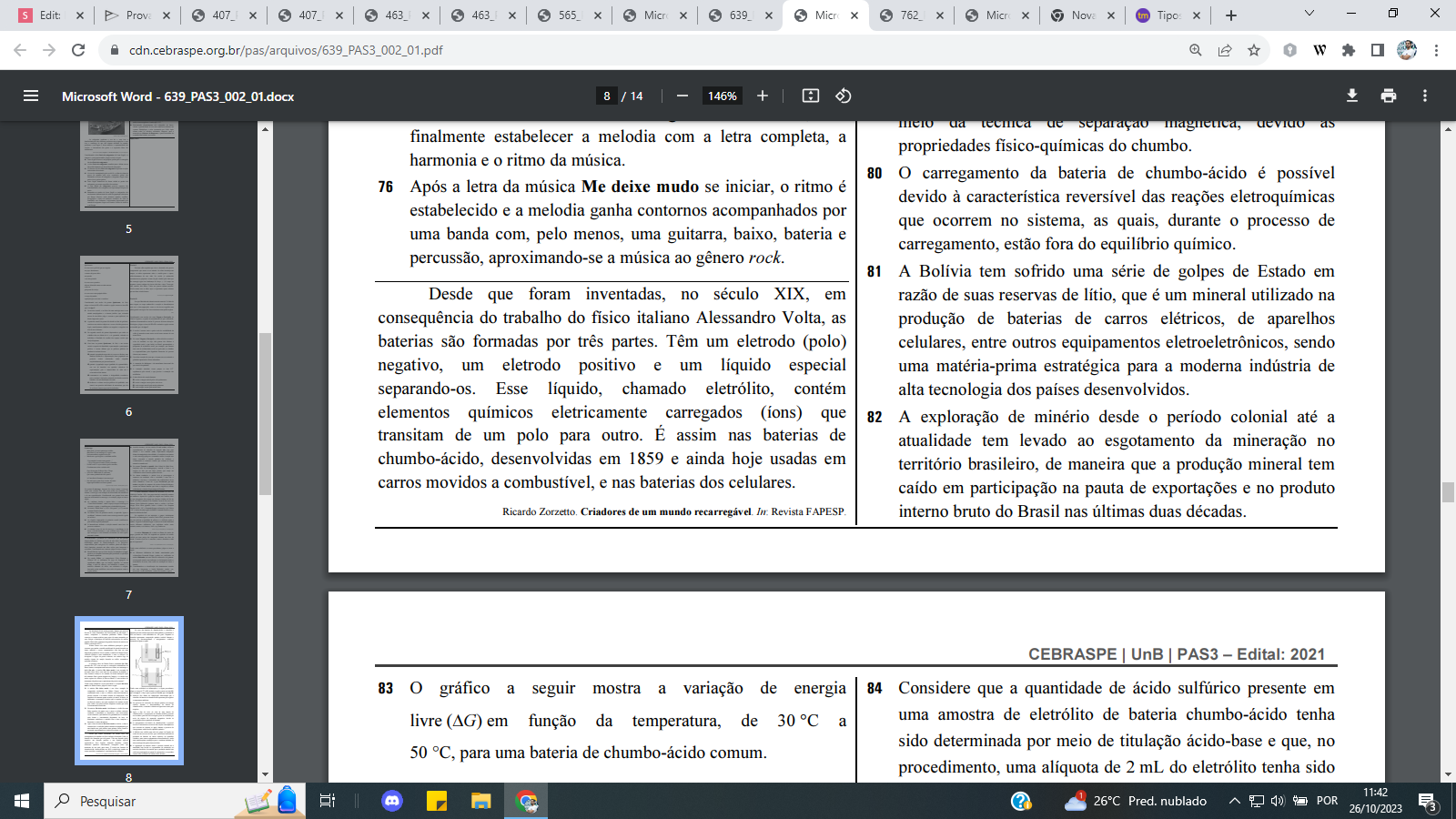Viewport: 1456px width, 819px height.
Task: Select page 7 thumbnail
Action: 129,508
